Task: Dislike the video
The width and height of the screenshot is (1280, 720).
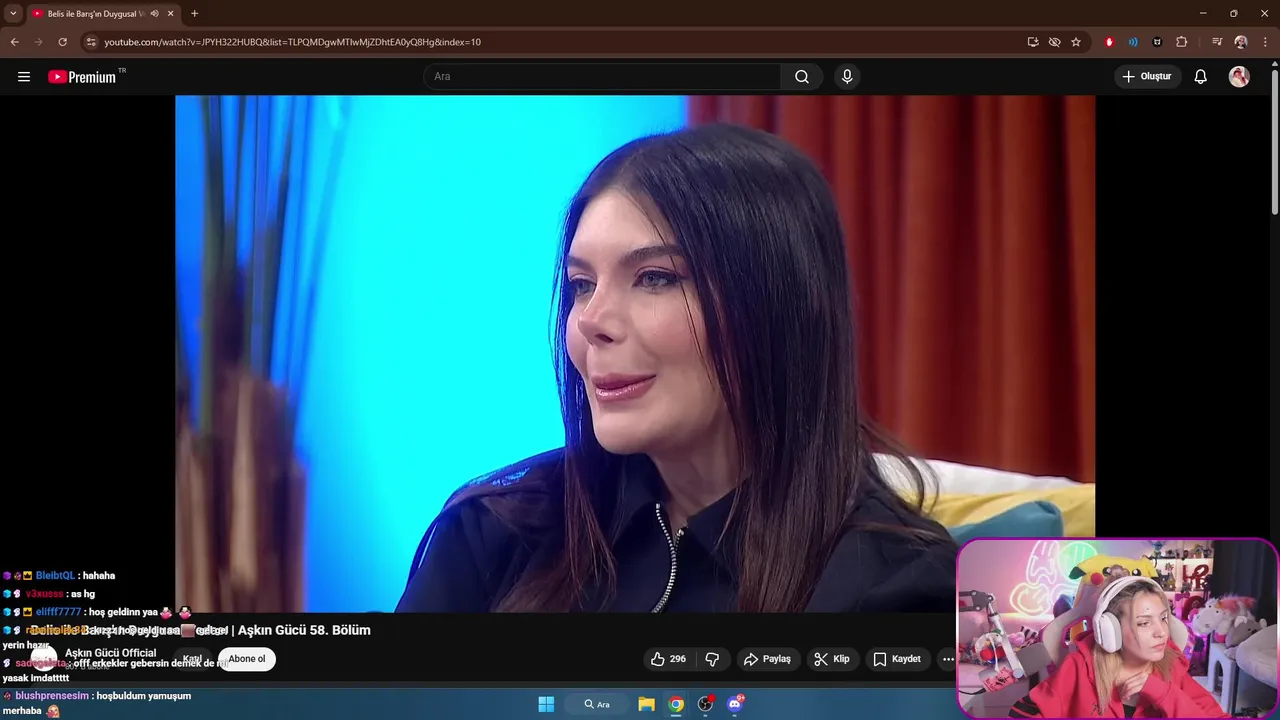Action: click(x=712, y=659)
